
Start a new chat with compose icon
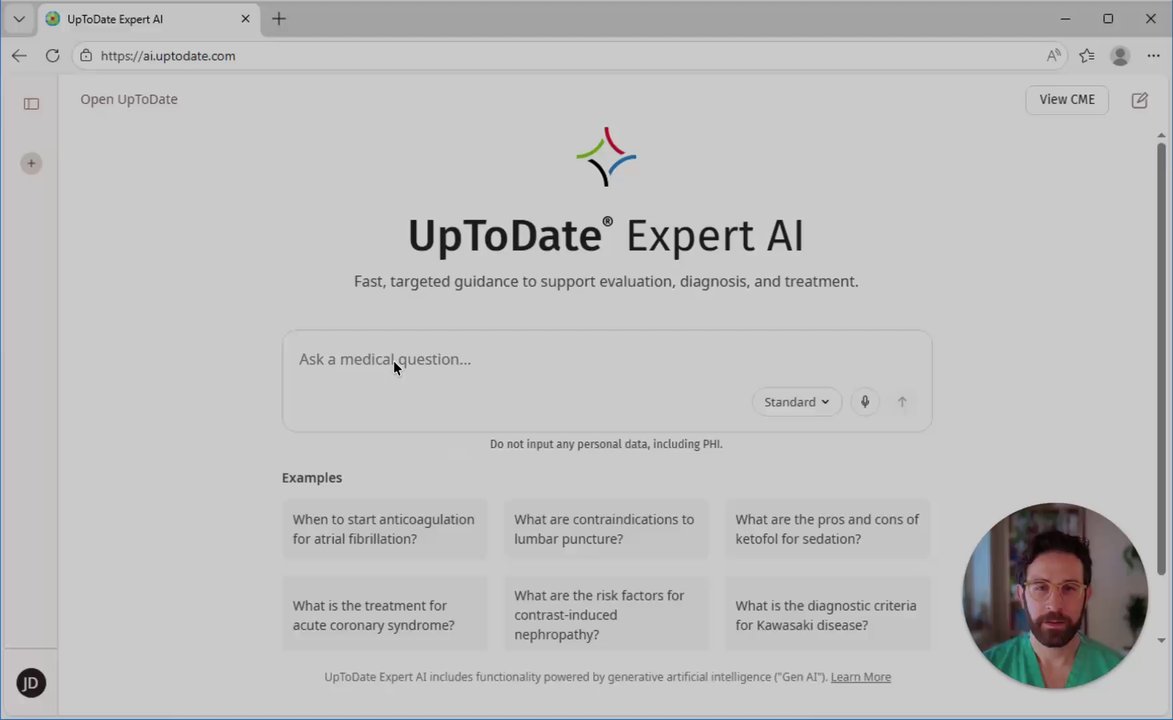(x=1139, y=100)
